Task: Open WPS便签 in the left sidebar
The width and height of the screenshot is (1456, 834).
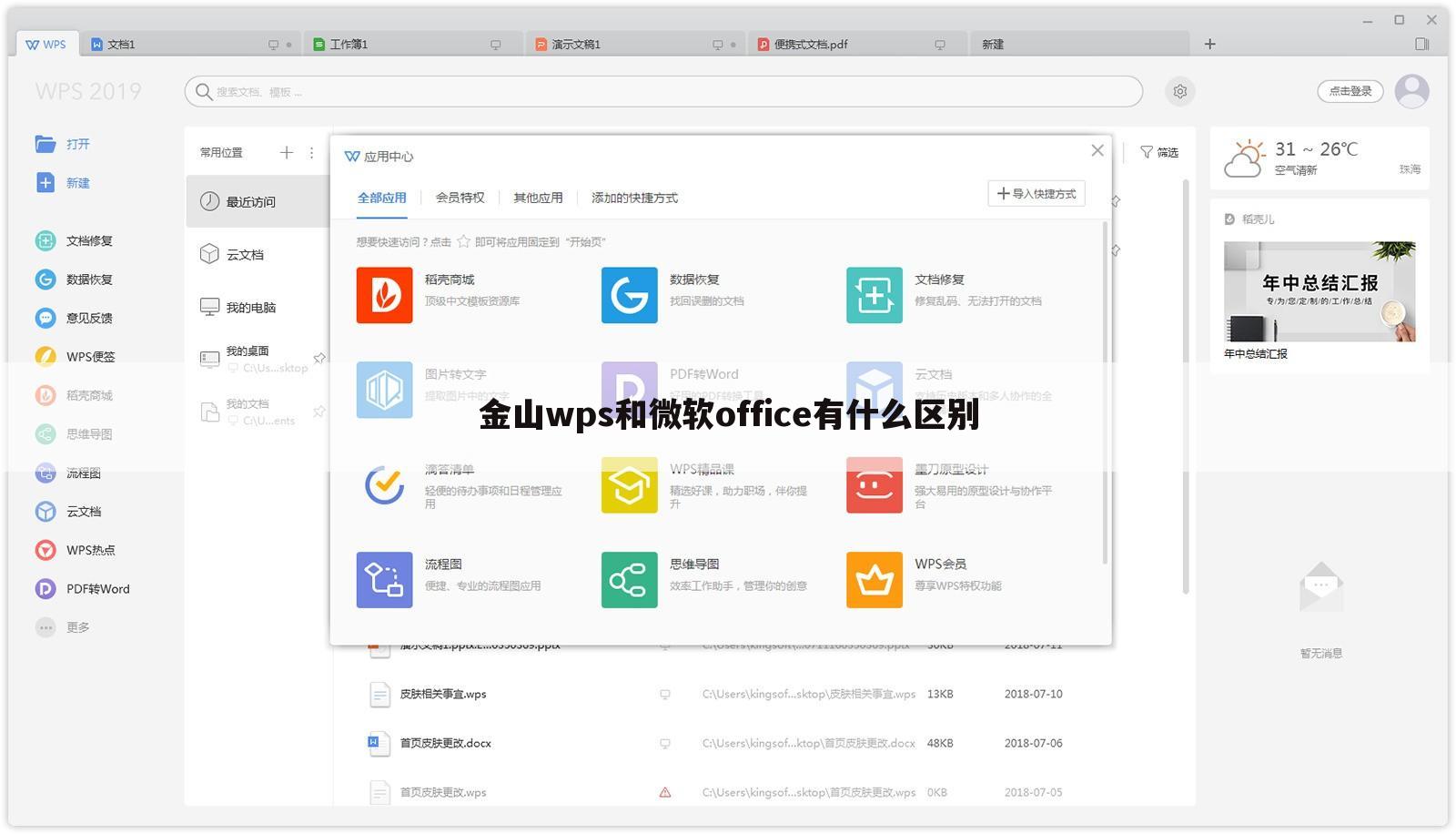Action: coord(75,356)
